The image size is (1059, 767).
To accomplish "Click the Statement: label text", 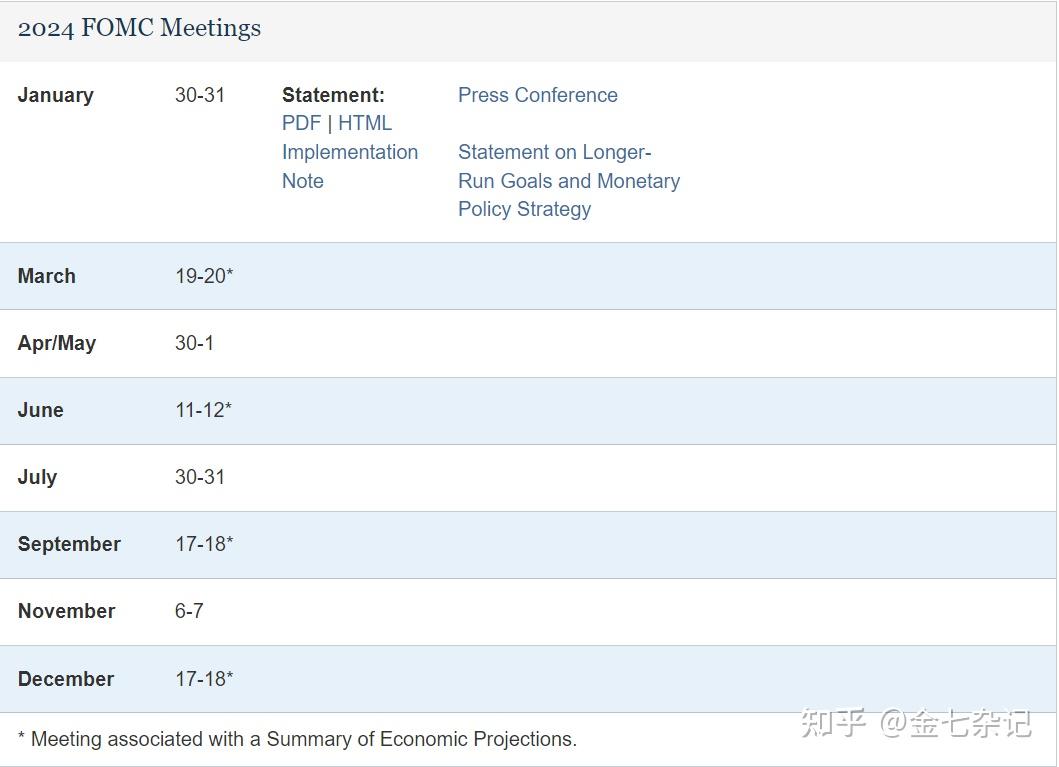I will point(333,95).
